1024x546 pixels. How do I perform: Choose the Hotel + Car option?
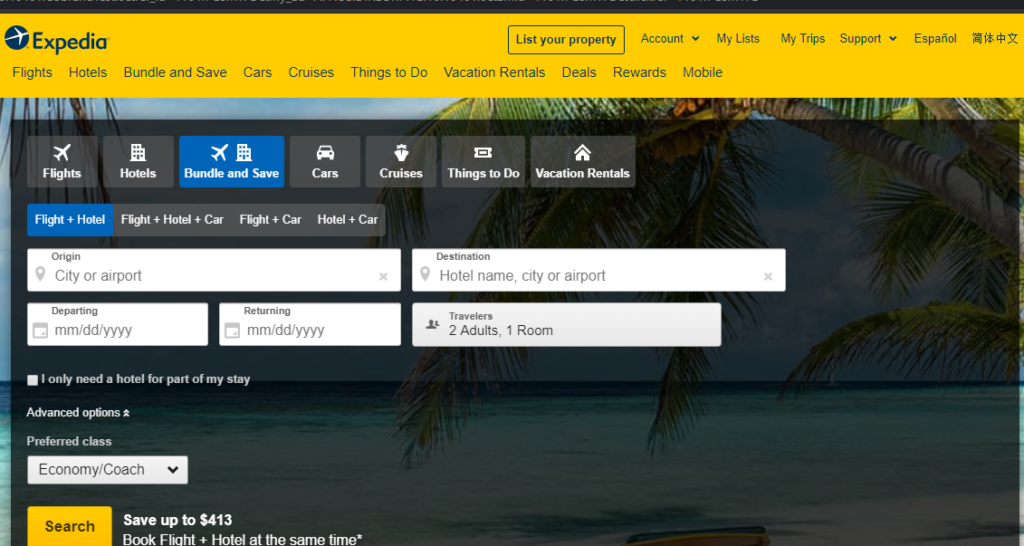click(x=347, y=220)
